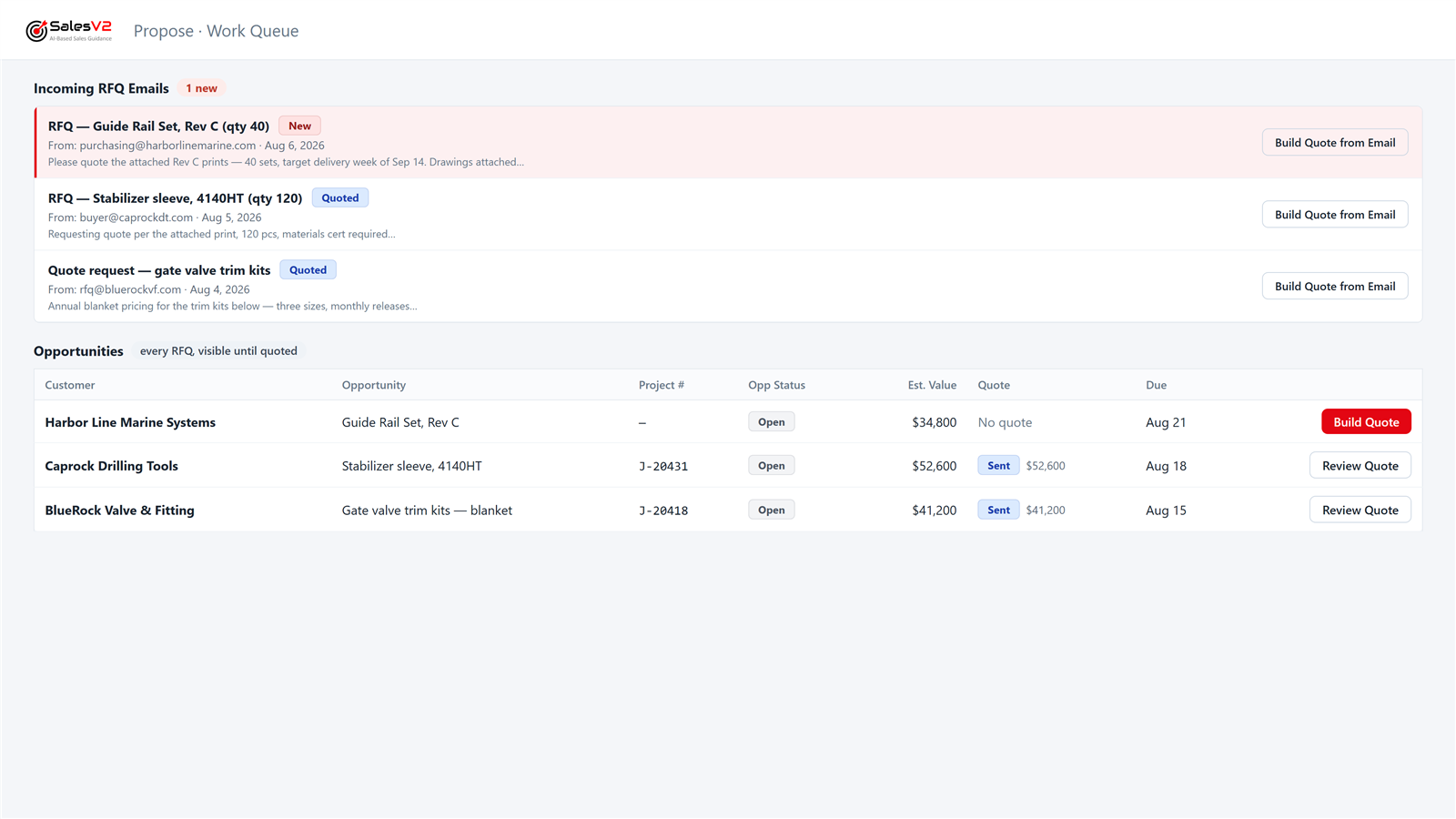This screenshot has height=819, width=1456.
Task: Open the RFQ Stabilizer sleeve 4140HT email
Action: tap(728, 215)
